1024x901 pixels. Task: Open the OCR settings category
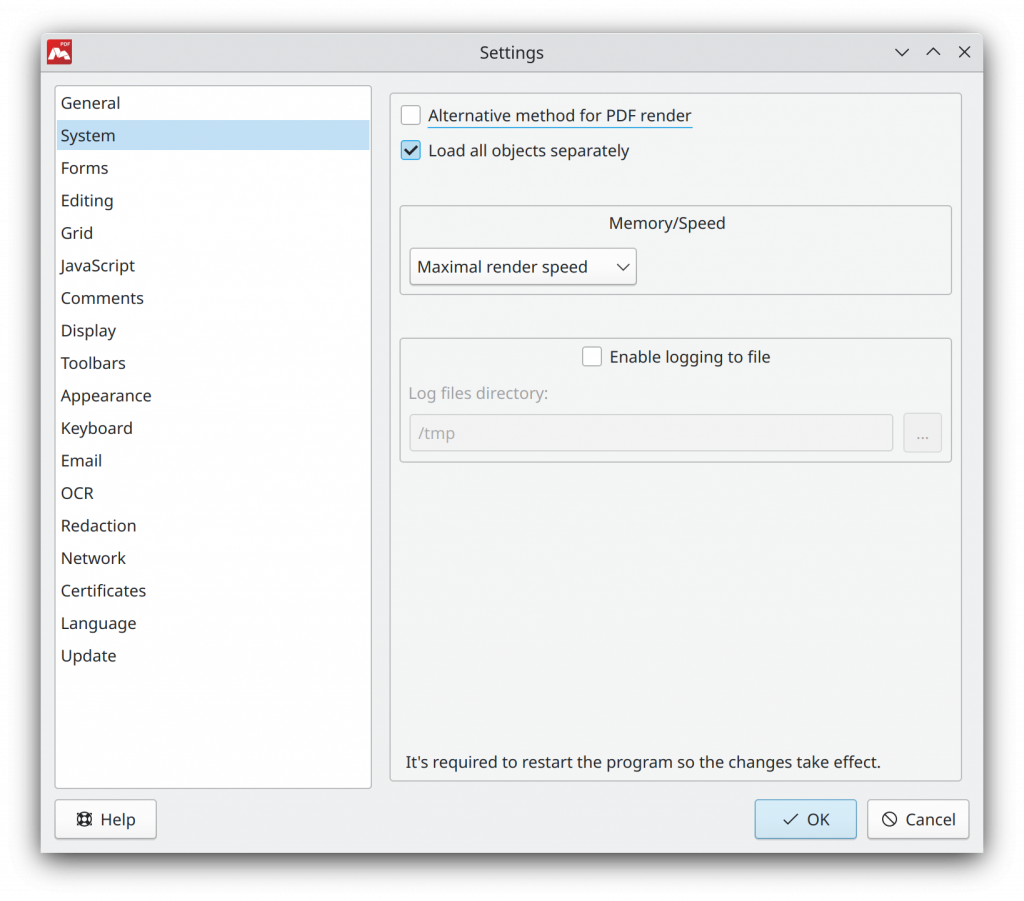(213, 494)
